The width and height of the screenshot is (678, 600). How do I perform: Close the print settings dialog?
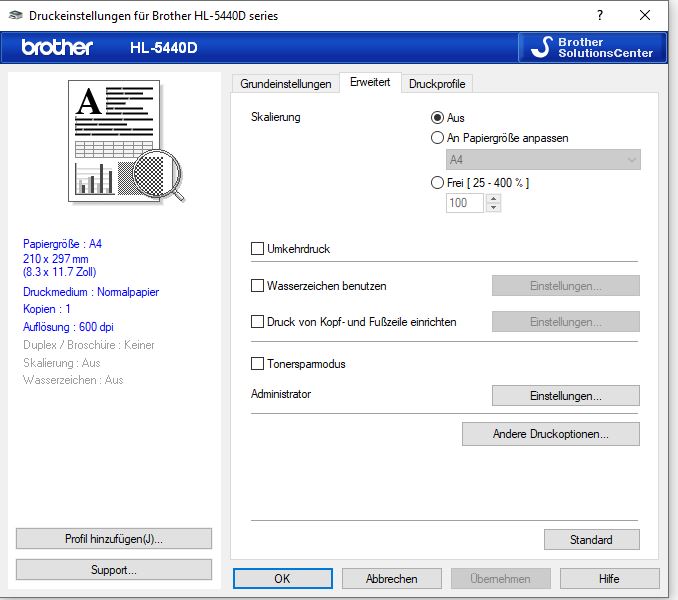pyautogui.click(x=645, y=16)
